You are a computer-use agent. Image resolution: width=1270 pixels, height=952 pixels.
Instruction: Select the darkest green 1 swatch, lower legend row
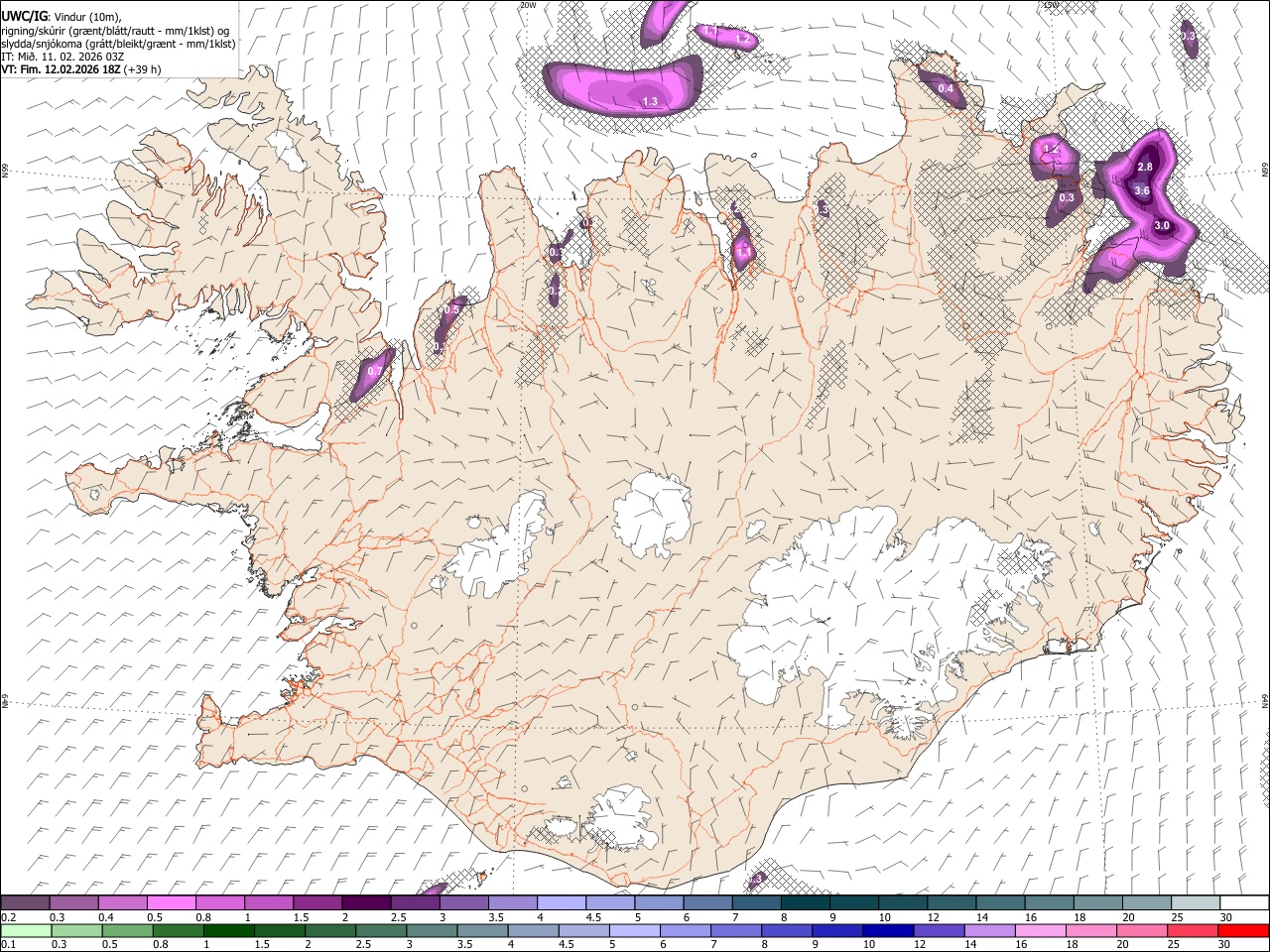pos(229,931)
